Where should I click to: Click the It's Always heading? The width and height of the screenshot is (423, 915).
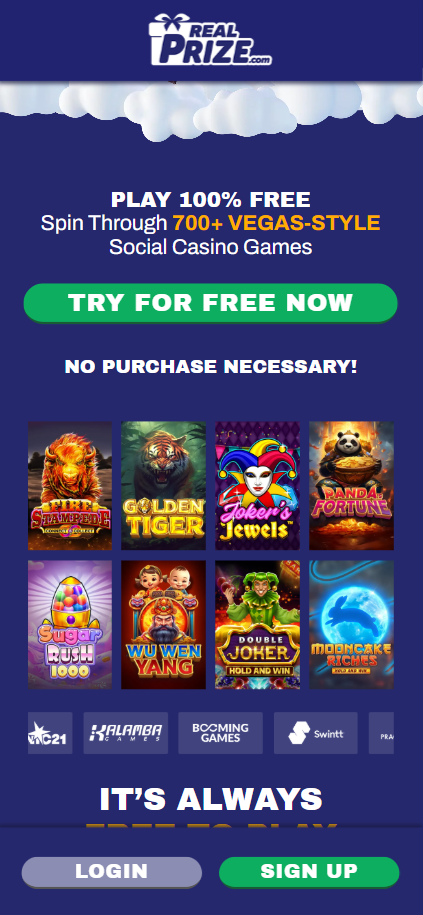pyautogui.click(x=211, y=799)
